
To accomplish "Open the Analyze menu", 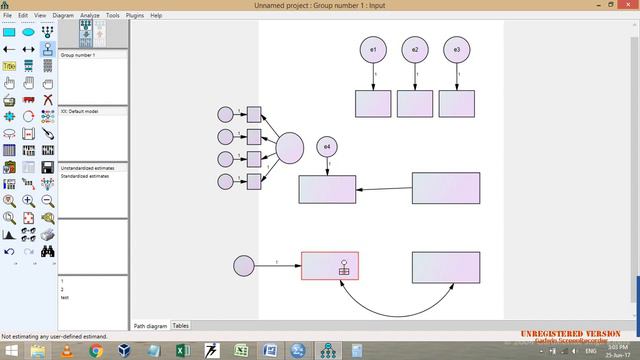I will (x=90, y=16).
